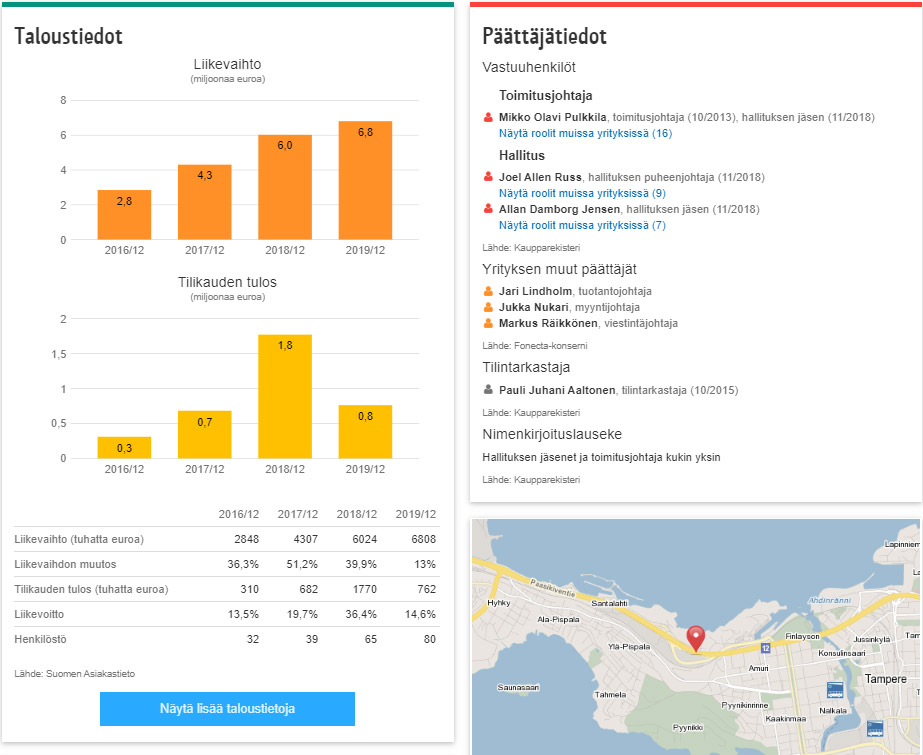
Task: Click the 2018/12 yellow Tilikauden tulos bar
Action: tap(285, 397)
